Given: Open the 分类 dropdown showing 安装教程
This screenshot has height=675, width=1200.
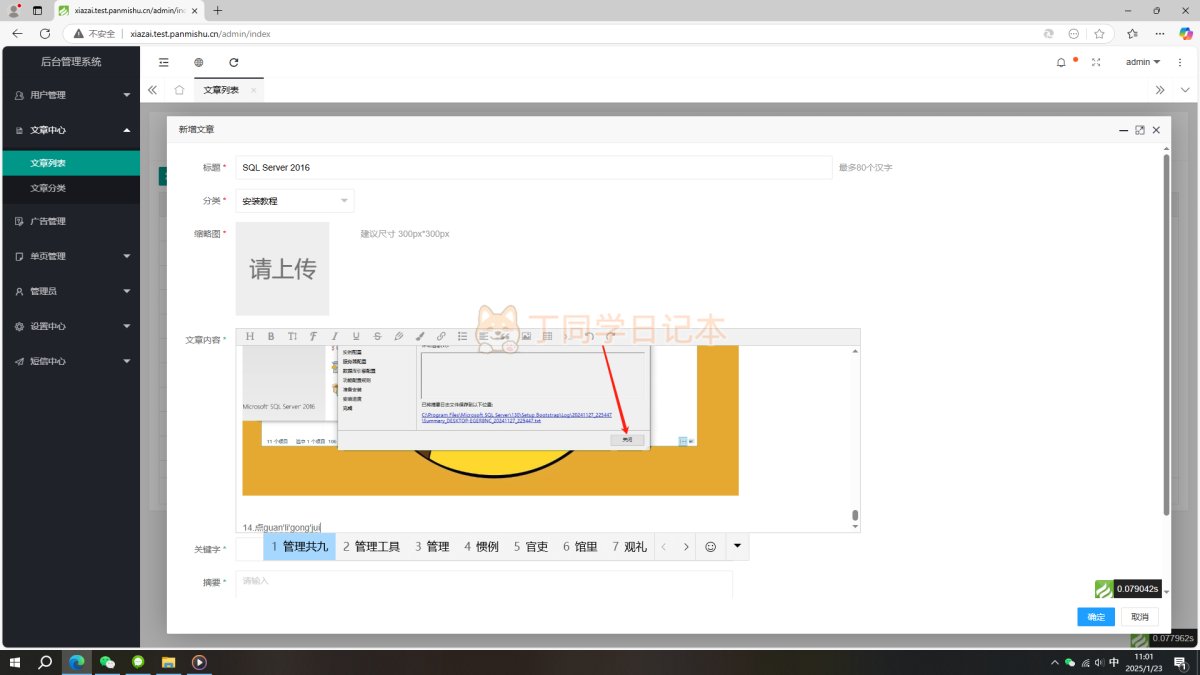Looking at the screenshot, I should (x=295, y=201).
